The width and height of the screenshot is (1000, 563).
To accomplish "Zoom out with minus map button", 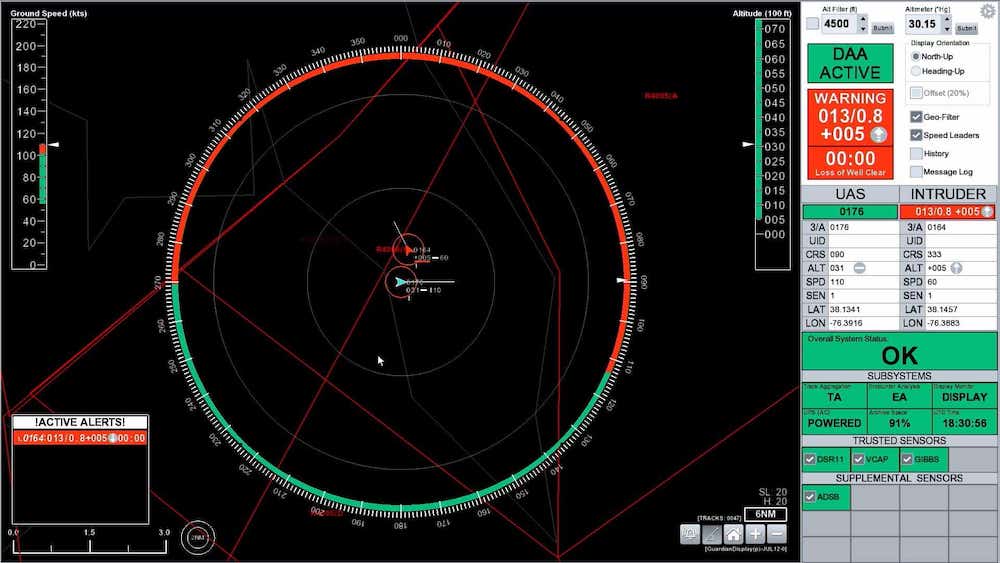I will [777, 534].
